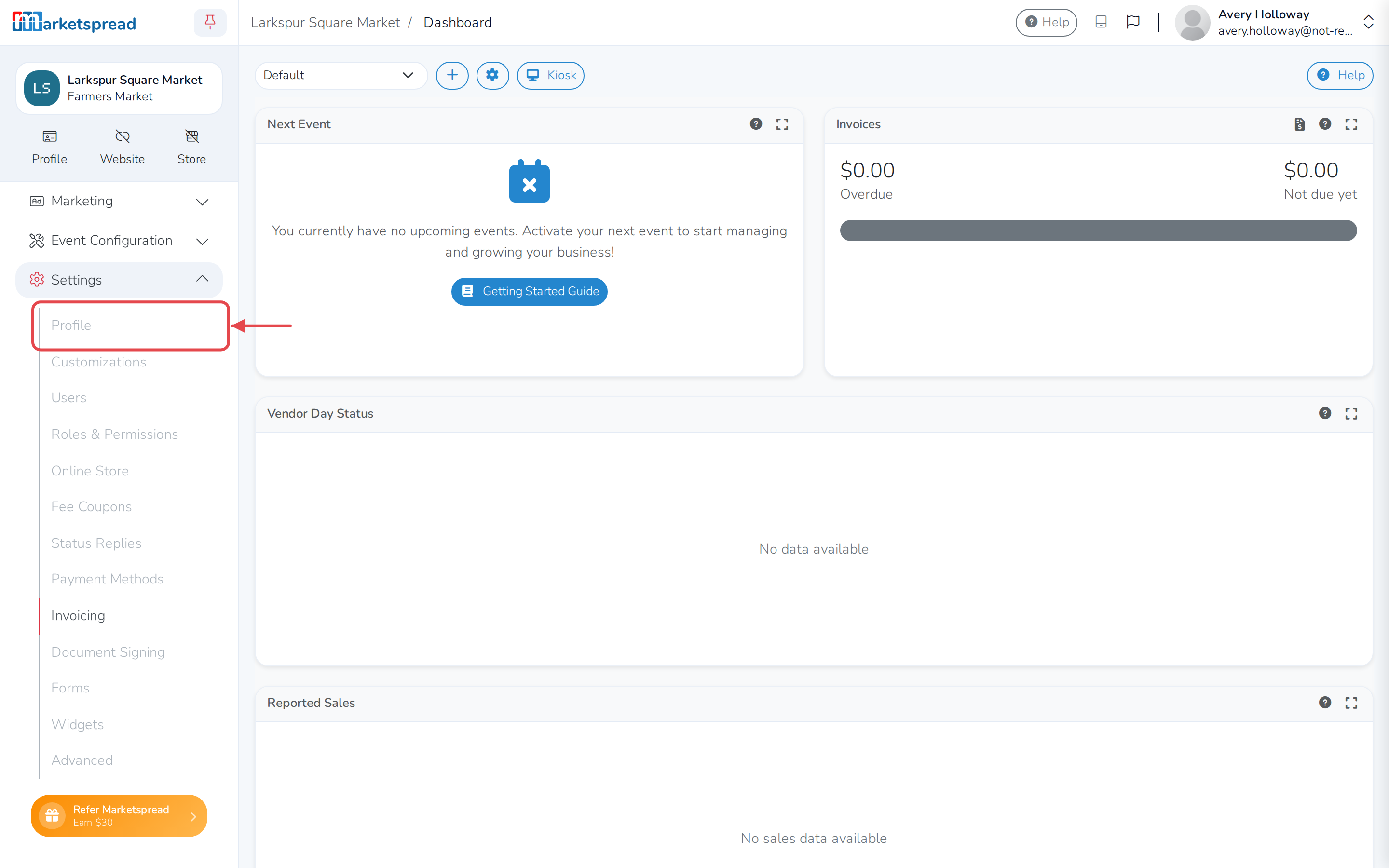Click the Settings gear icon in sidebar
The width and height of the screenshot is (1389, 868).
(37, 280)
